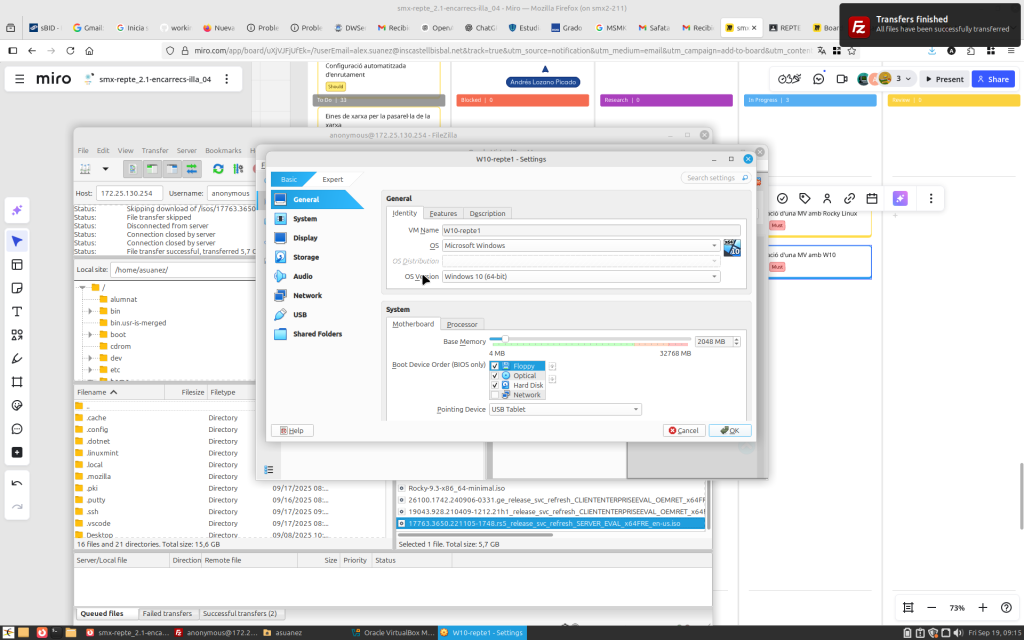Open the Features tab in General
The height and width of the screenshot is (640, 1024).
point(443,213)
